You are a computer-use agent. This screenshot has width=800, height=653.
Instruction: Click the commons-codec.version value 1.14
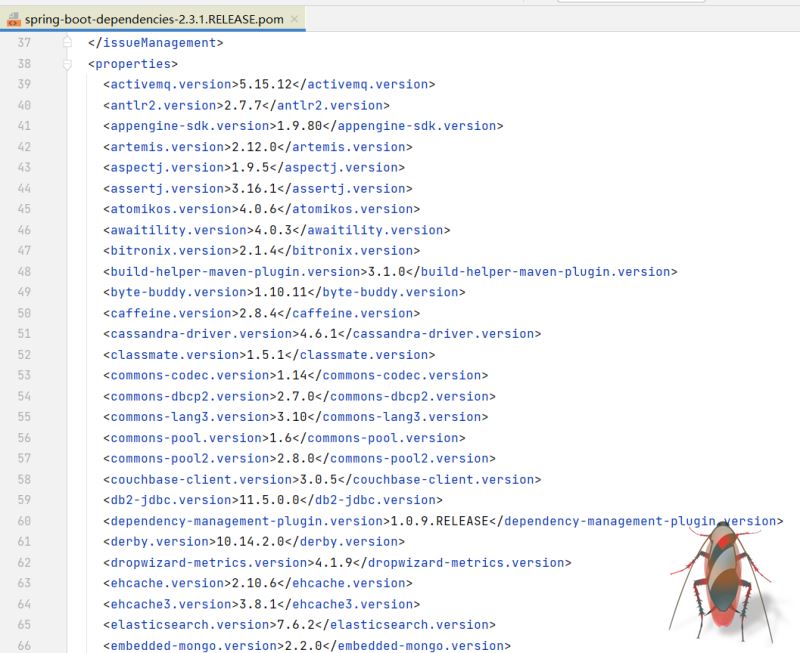click(x=292, y=375)
